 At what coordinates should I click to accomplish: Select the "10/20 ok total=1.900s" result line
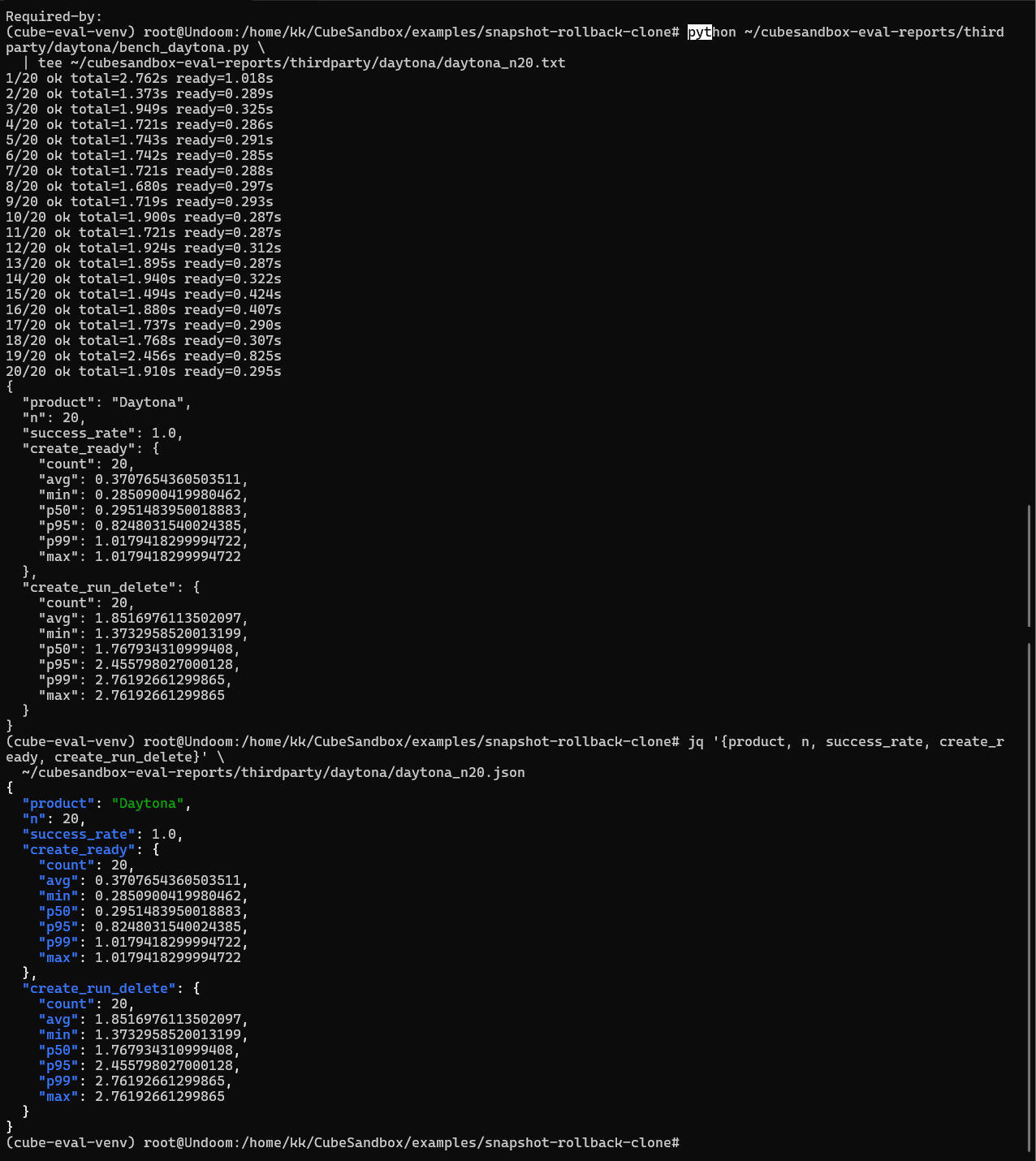coord(144,217)
